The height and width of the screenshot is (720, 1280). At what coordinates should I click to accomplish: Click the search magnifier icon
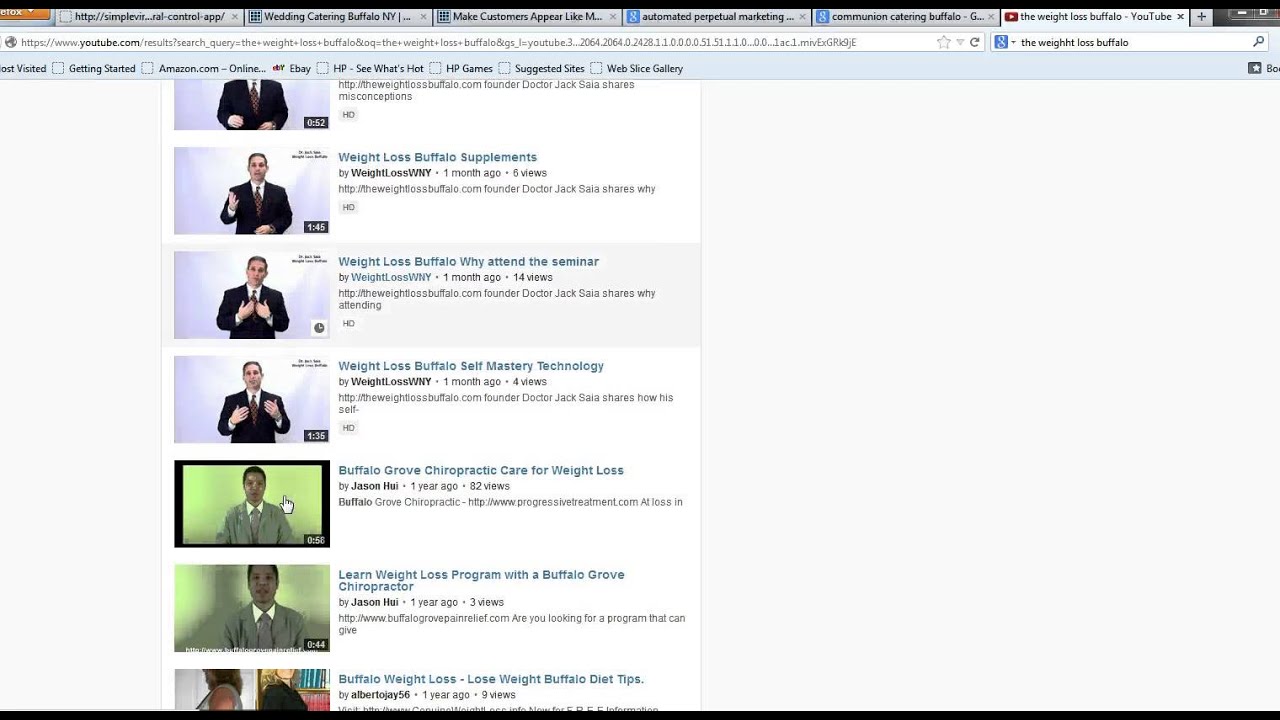pos(1259,42)
